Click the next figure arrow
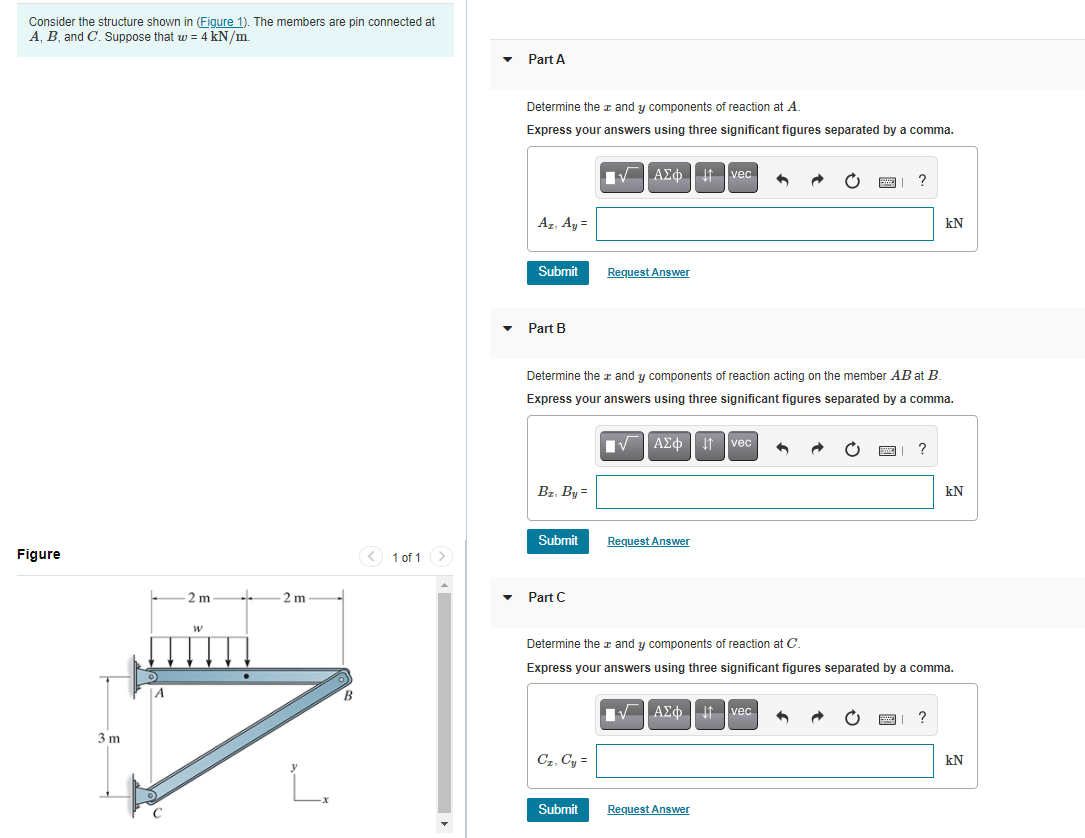The image size is (1085, 838). tap(441, 556)
